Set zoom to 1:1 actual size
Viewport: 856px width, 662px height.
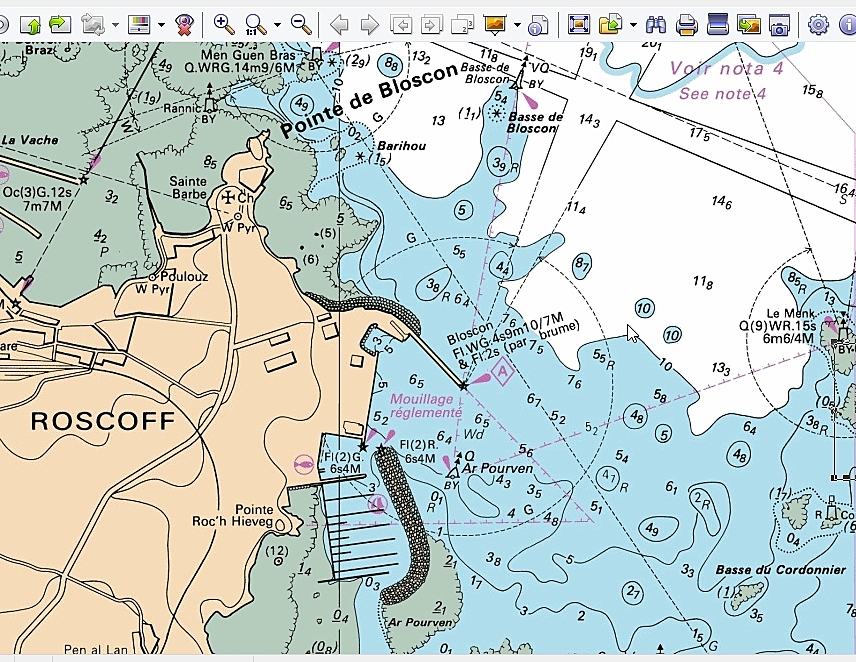pos(255,25)
